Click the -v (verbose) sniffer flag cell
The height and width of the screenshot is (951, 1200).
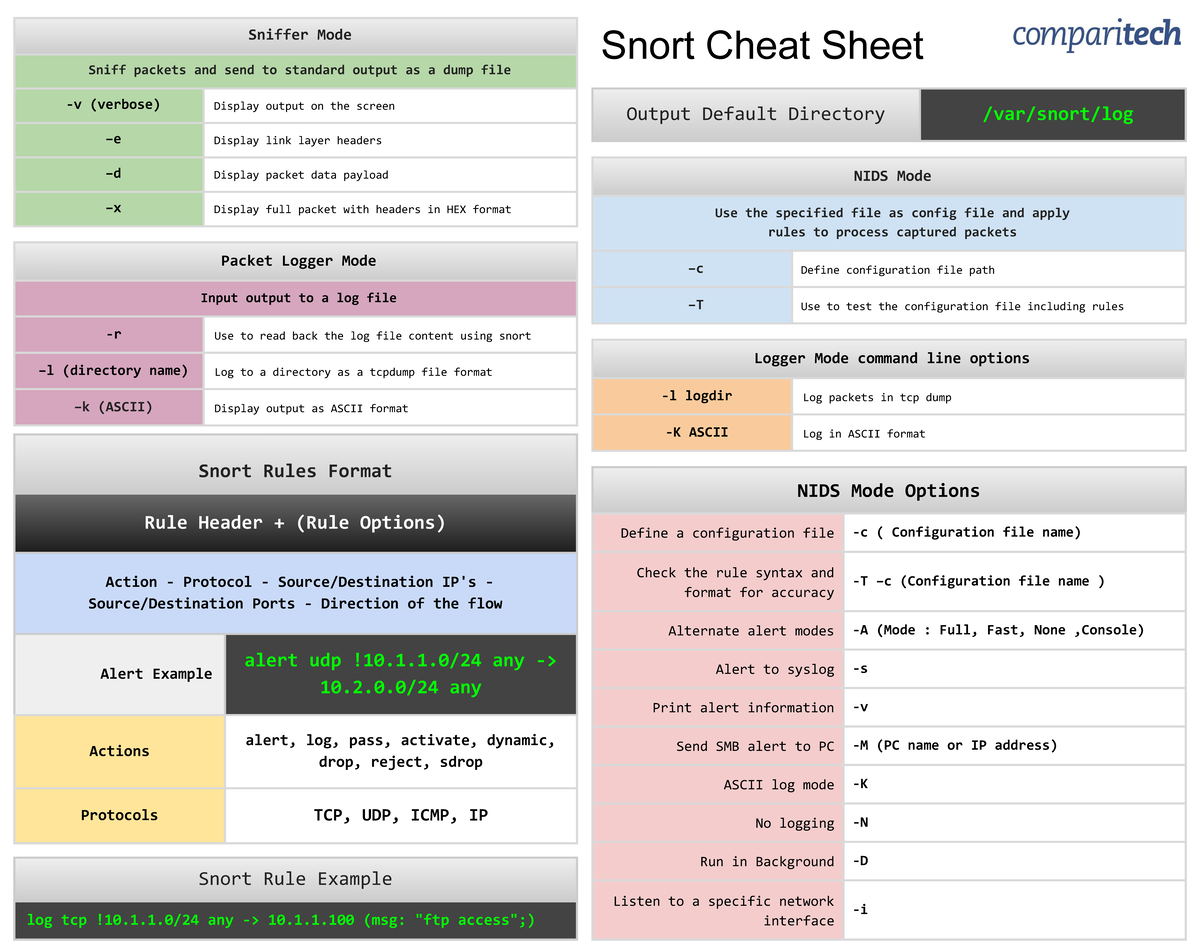tap(108, 104)
